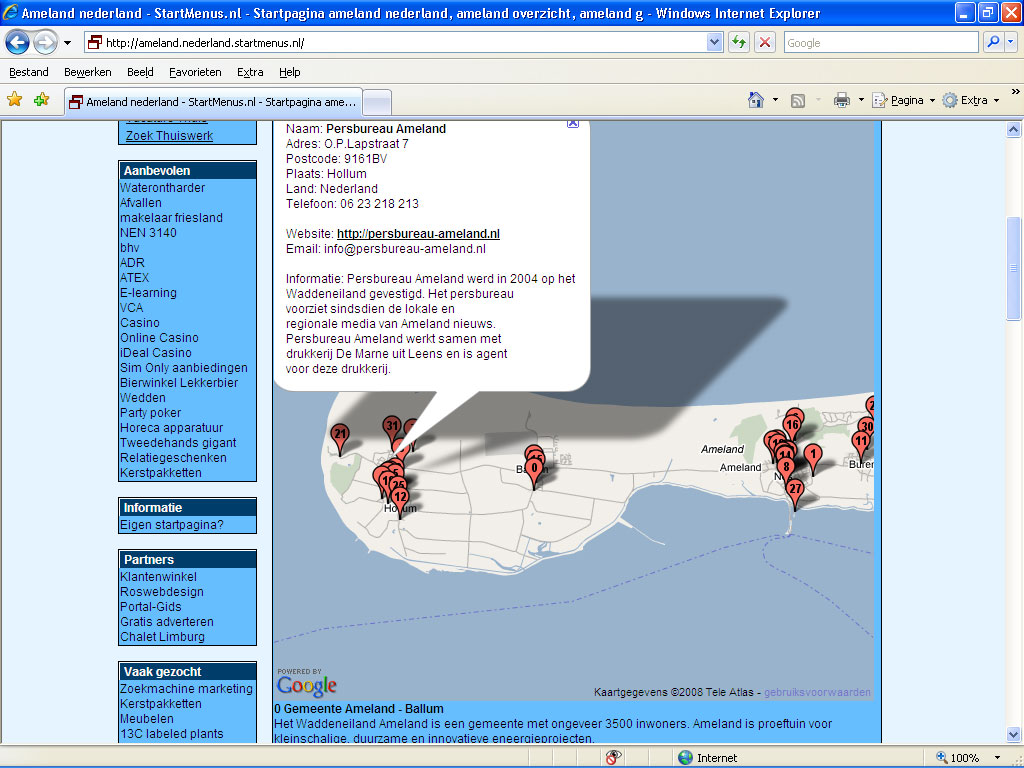This screenshot has width=1024, height=768.
Task: Click the Home page icon
Action: point(756,100)
